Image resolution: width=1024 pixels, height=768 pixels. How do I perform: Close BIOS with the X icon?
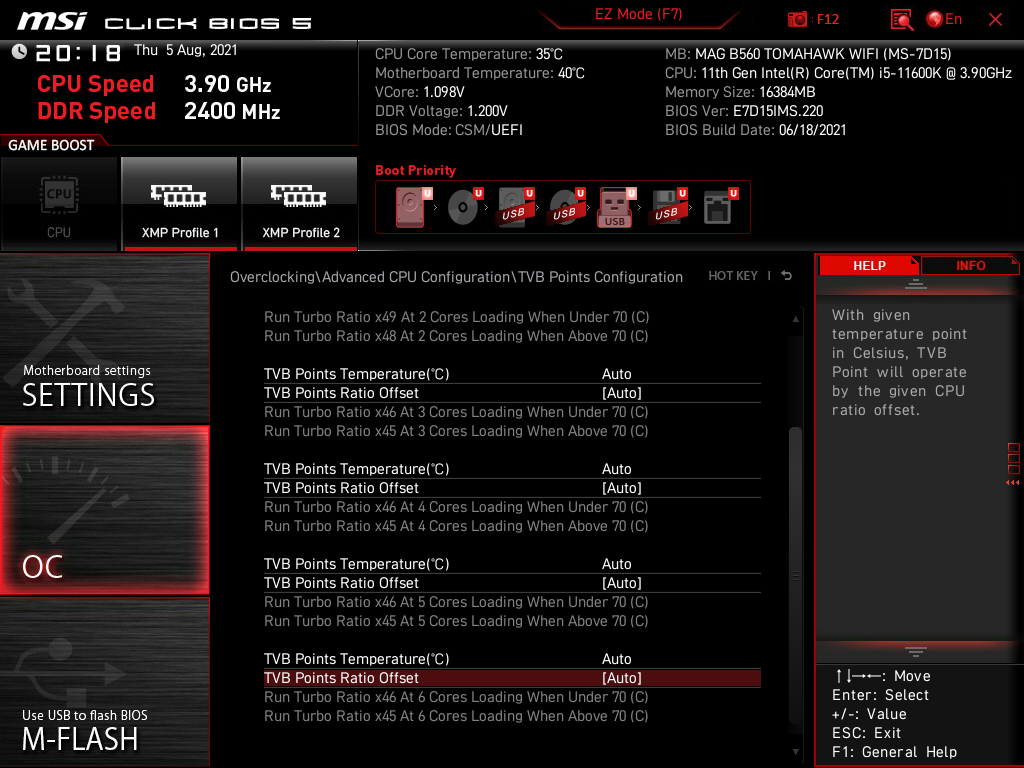pos(995,20)
